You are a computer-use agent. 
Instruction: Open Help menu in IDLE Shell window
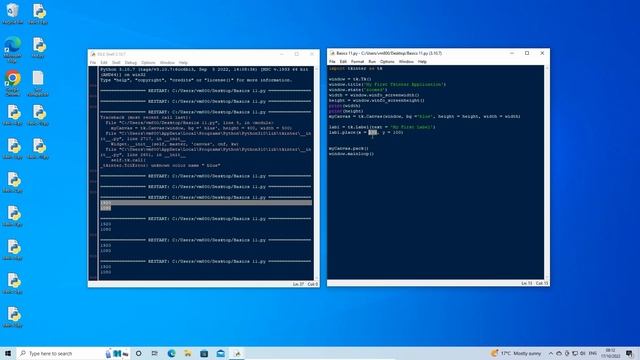tap(183, 63)
